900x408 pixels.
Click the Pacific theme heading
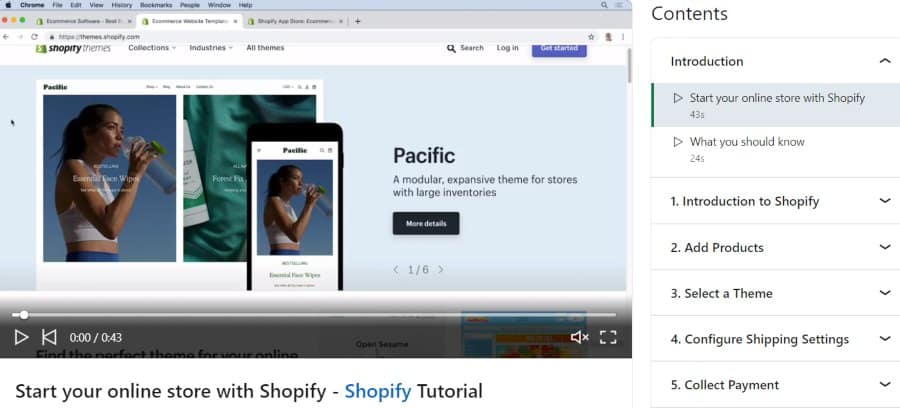point(424,156)
